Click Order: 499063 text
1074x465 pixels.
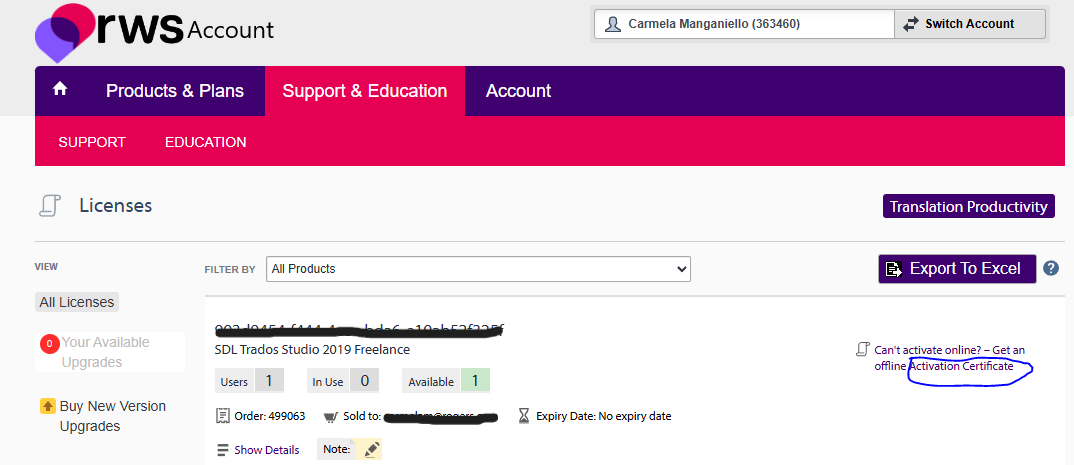pyautogui.click(x=269, y=416)
